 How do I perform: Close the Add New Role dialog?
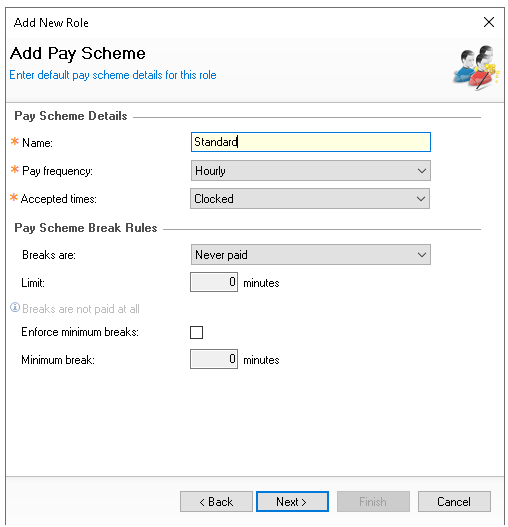[x=489, y=23]
